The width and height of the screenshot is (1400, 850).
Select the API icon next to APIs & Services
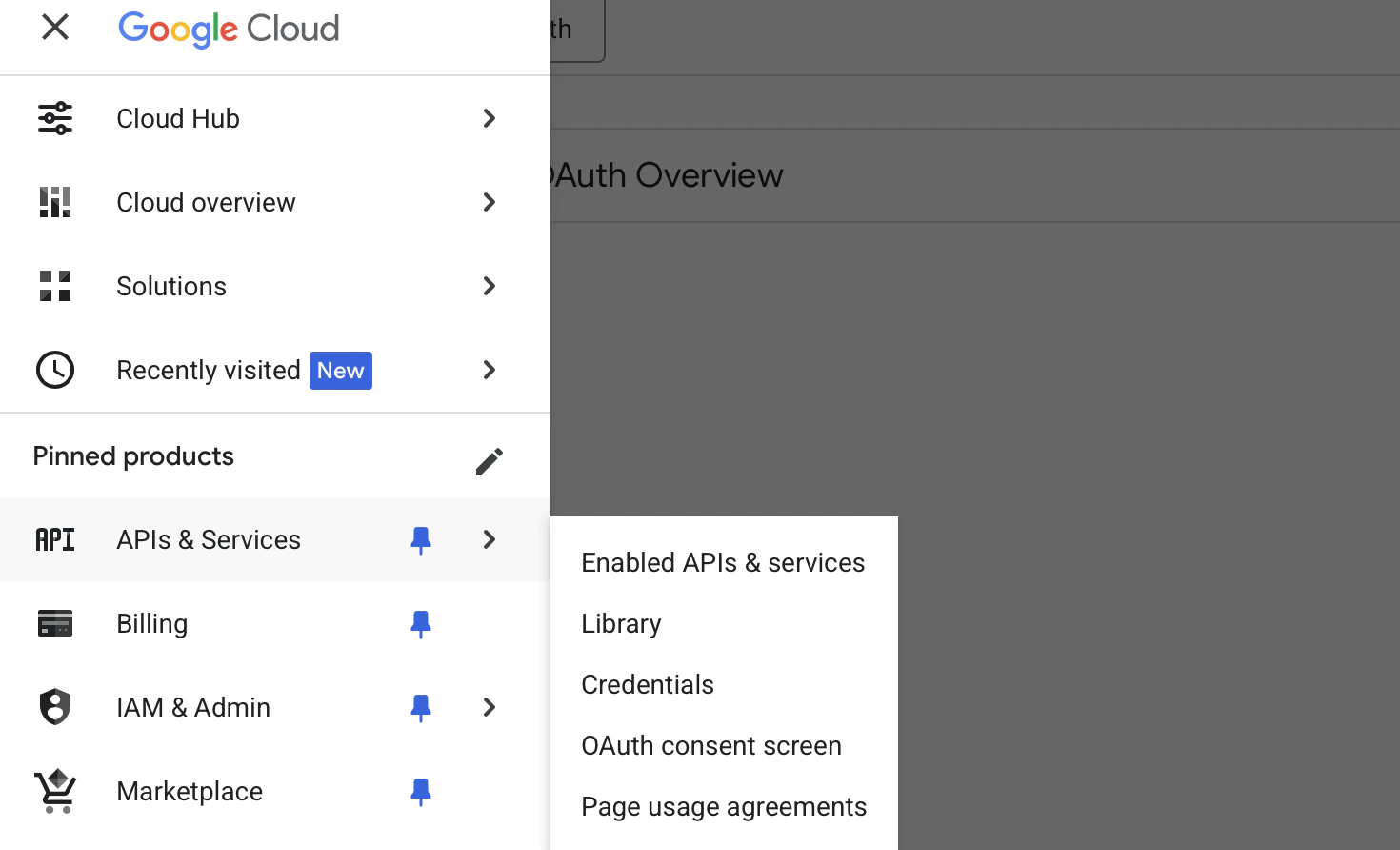pos(54,539)
